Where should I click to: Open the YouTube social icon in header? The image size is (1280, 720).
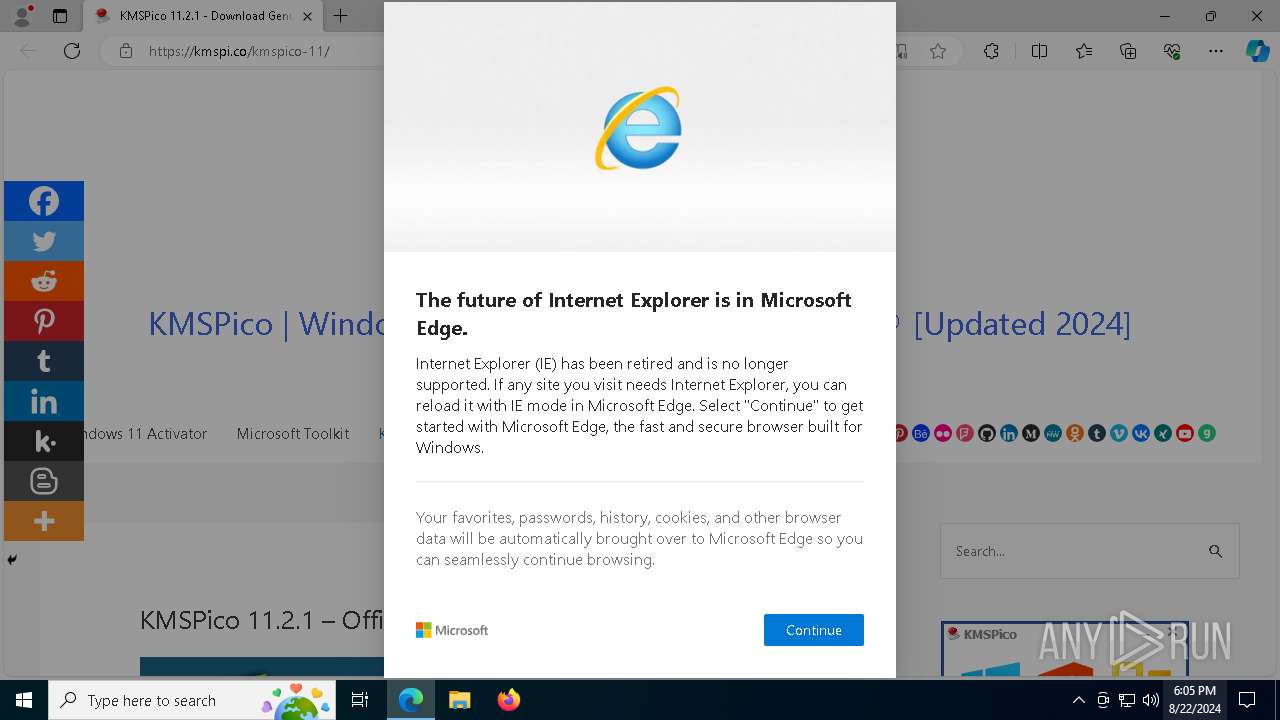pyautogui.click(x=1185, y=433)
